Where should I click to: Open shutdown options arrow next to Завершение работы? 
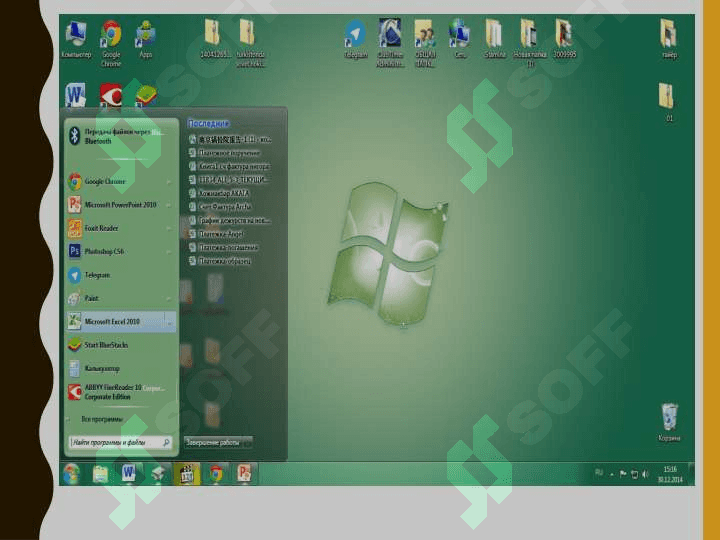tap(248, 443)
